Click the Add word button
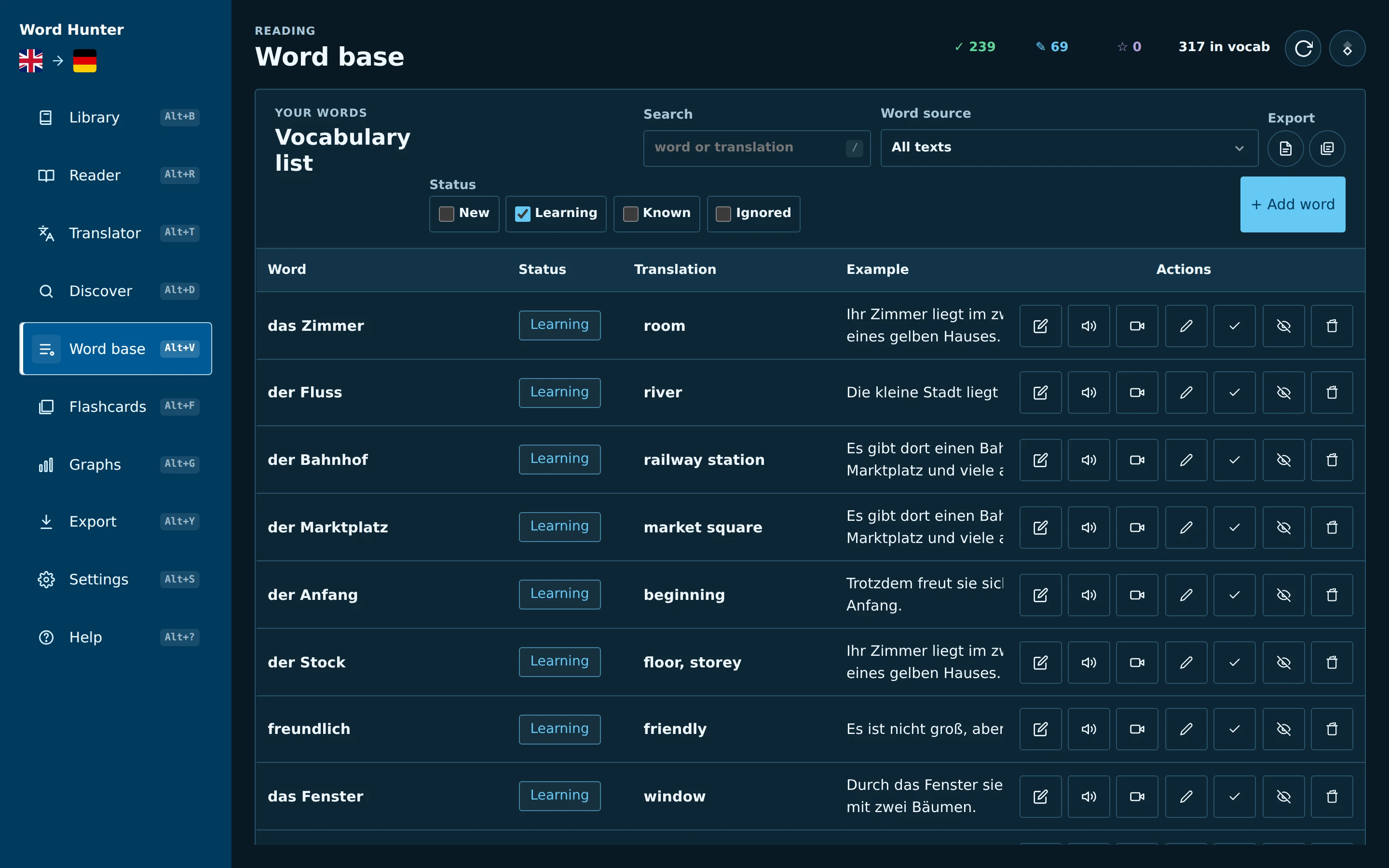The height and width of the screenshot is (868, 1389). [x=1293, y=204]
